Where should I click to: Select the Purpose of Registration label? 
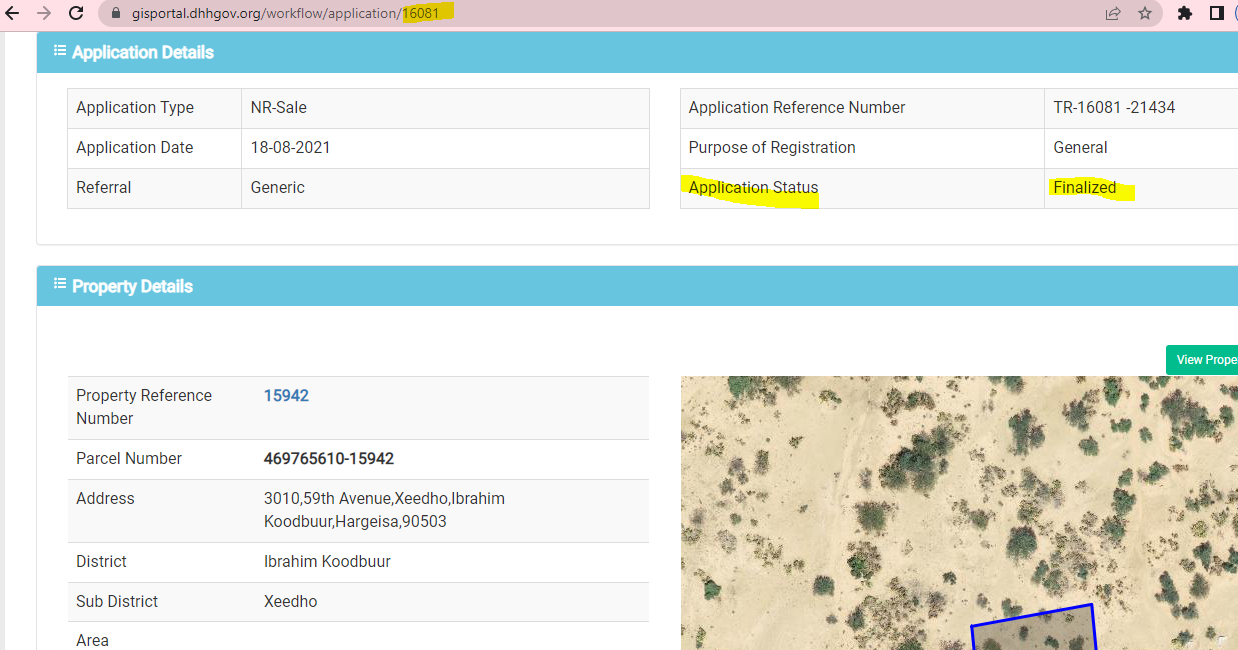point(772,148)
